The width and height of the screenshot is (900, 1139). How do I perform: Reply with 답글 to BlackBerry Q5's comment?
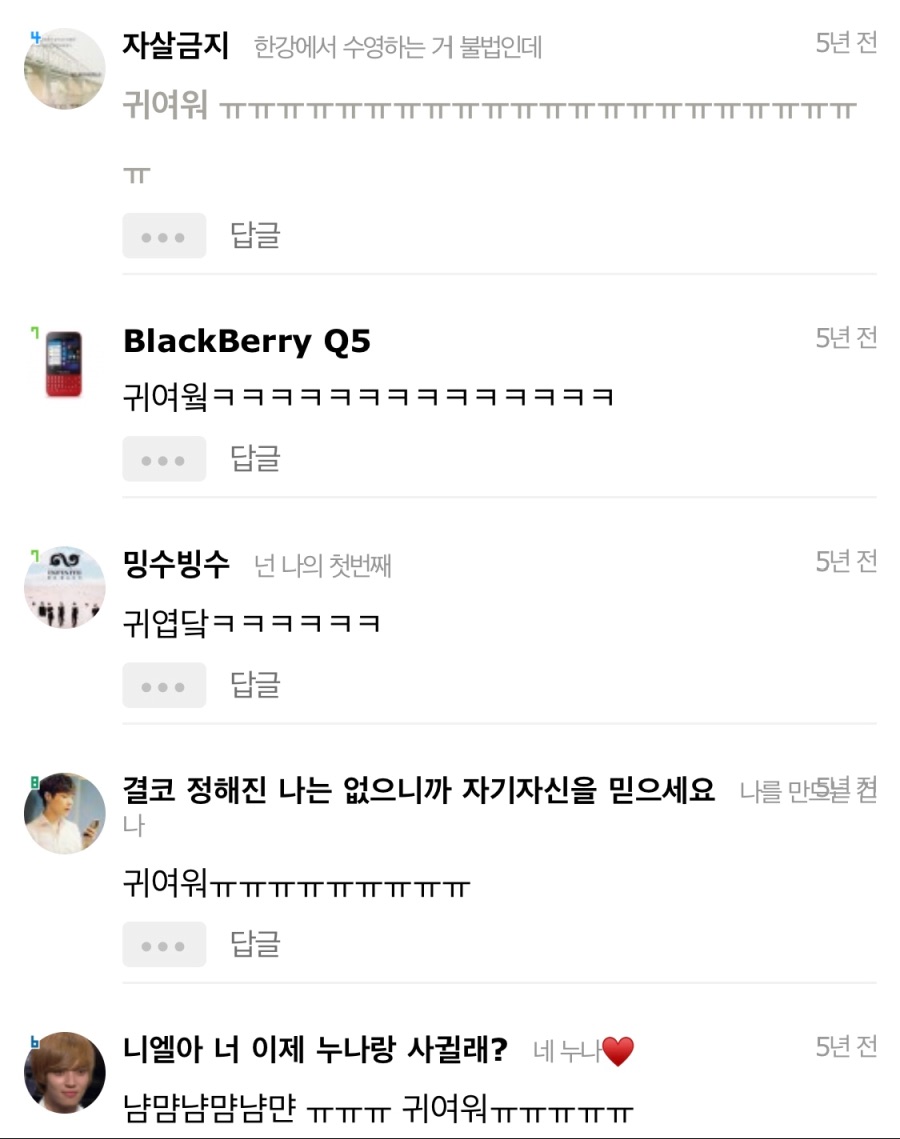pyautogui.click(x=255, y=458)
